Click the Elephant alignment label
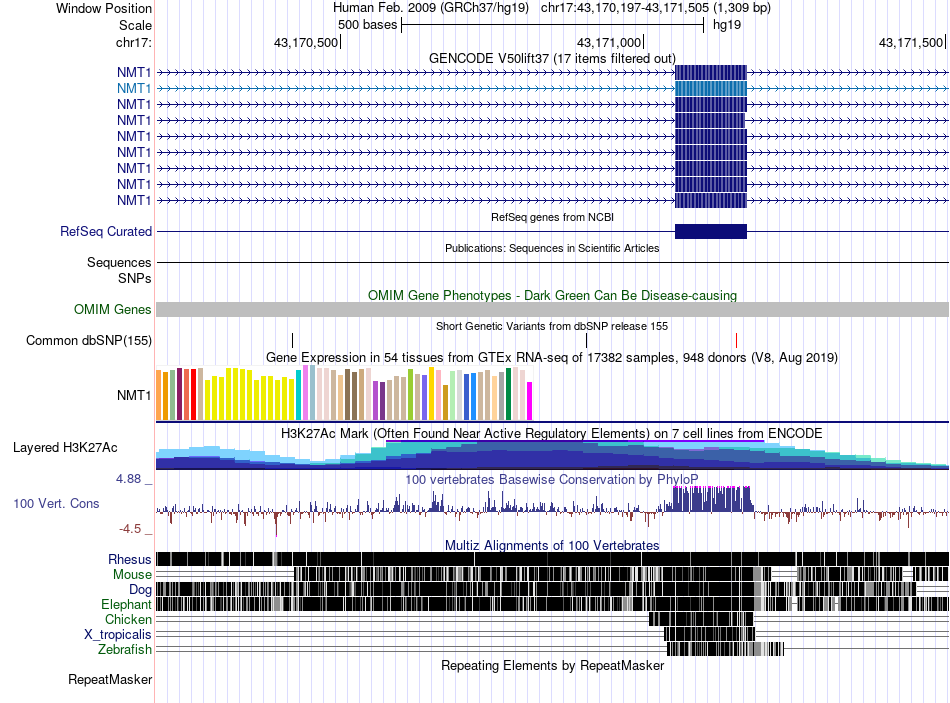The width and height of the screenshot is (950, 703). pos(126,605)
